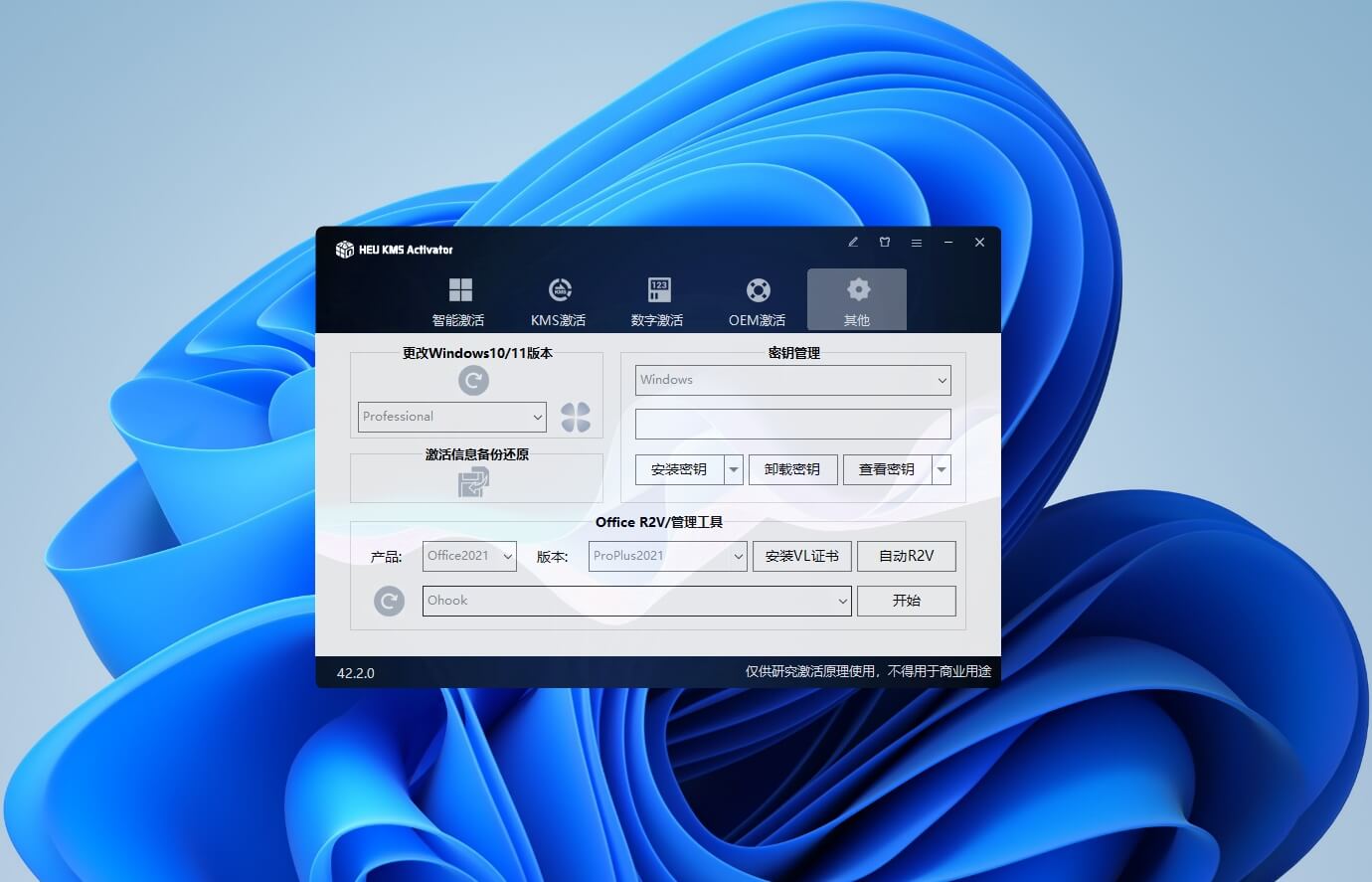This screenshot has height=882, width=1372.
Task: Switch to the KMS激活 tab
Action: point(559,301)
